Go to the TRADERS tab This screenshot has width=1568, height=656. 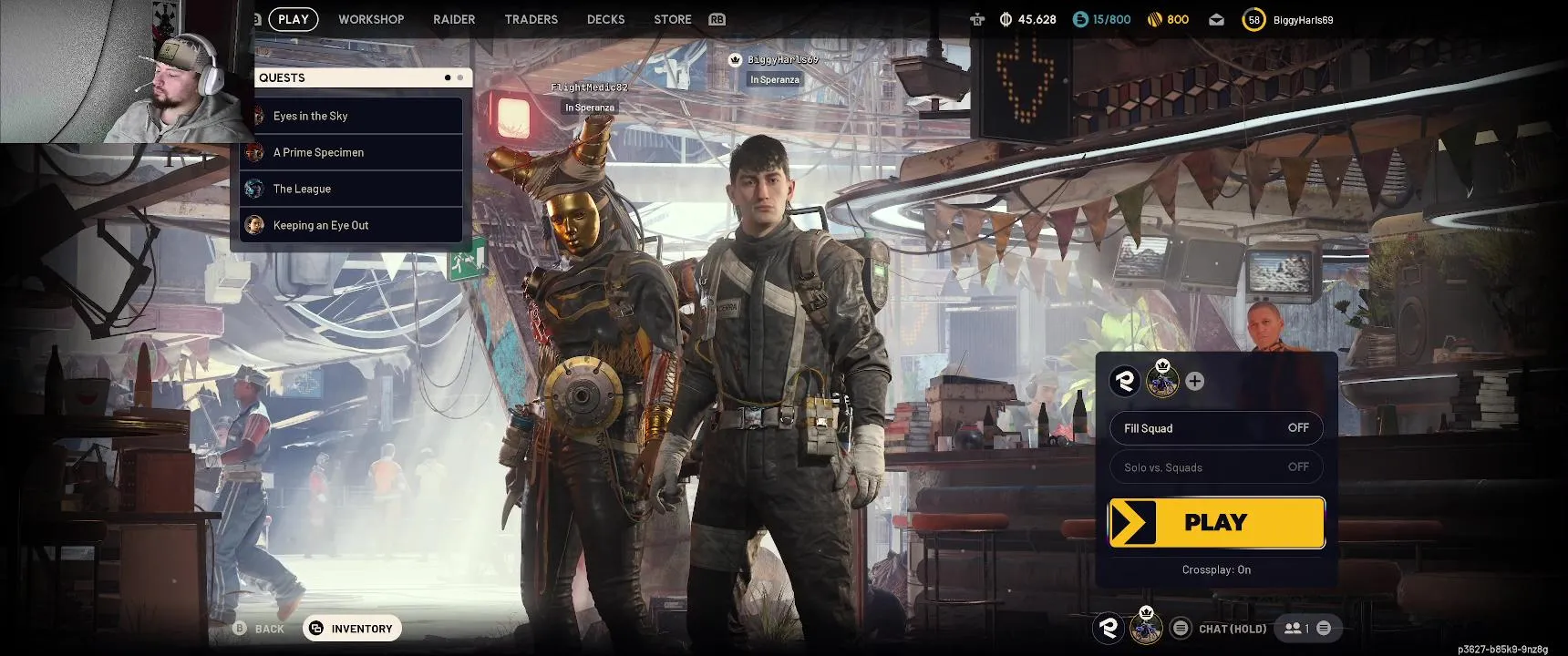[x=531, y=19]
